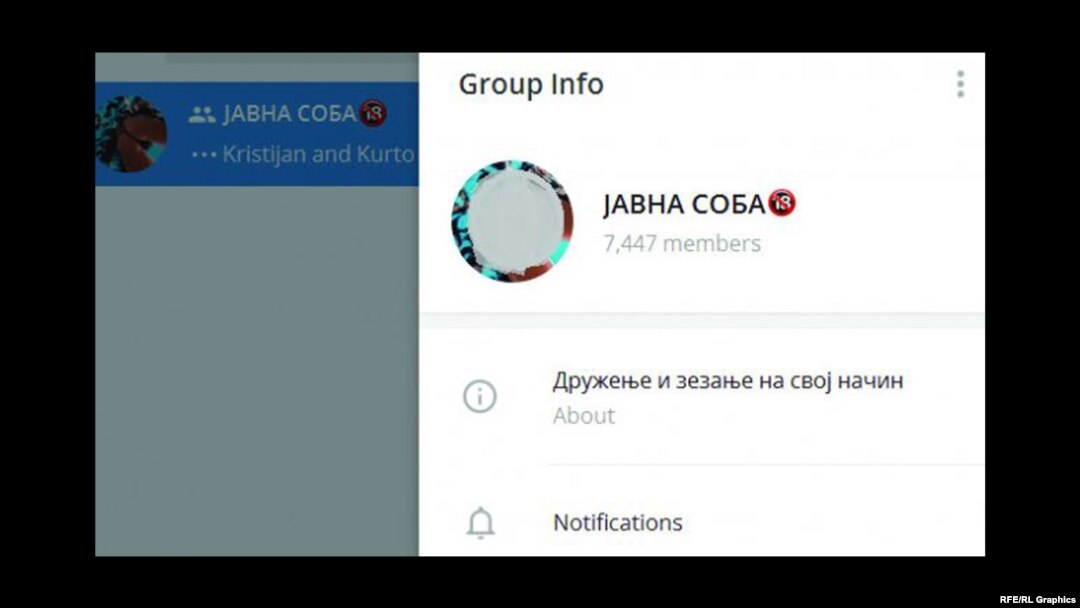This screenshot has height=608, width=1080.
Task: Click the 18+ emoji in chat list title
Action: tap(373, 113)
